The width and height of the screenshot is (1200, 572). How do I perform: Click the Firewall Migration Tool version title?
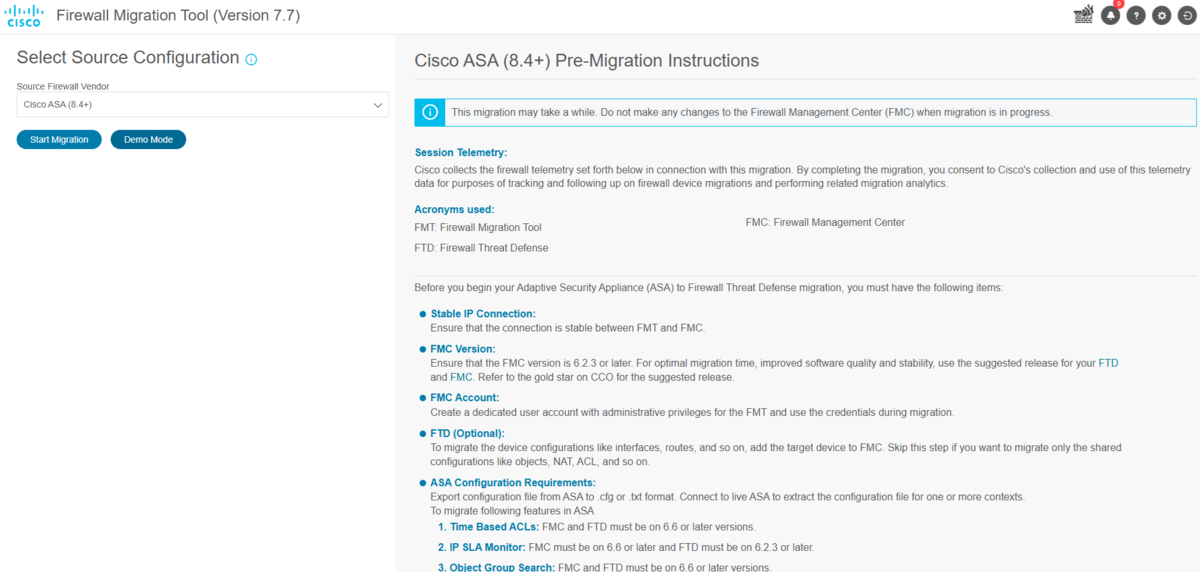point(178,16)
